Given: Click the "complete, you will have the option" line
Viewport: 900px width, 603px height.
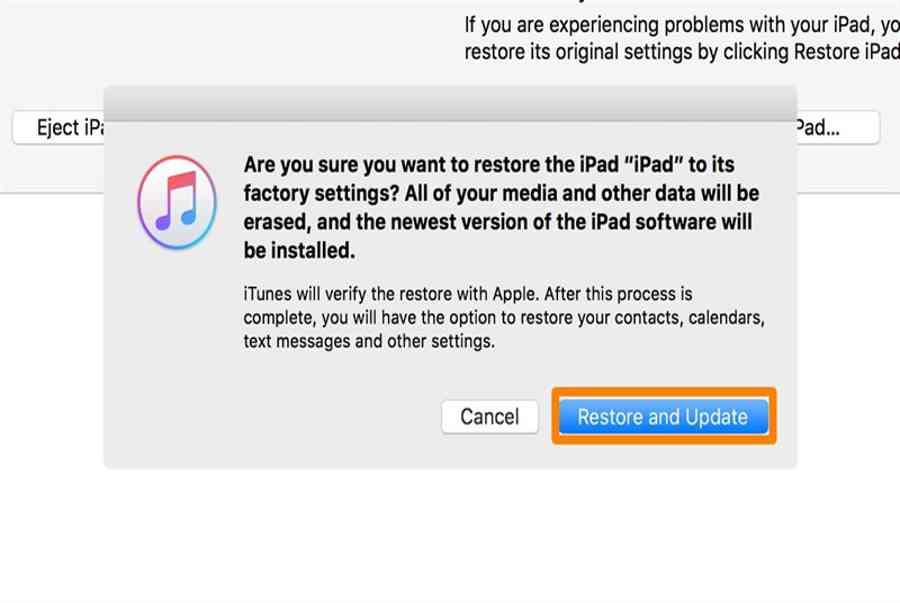Looking at the screenshot, I should pos(504,318).
